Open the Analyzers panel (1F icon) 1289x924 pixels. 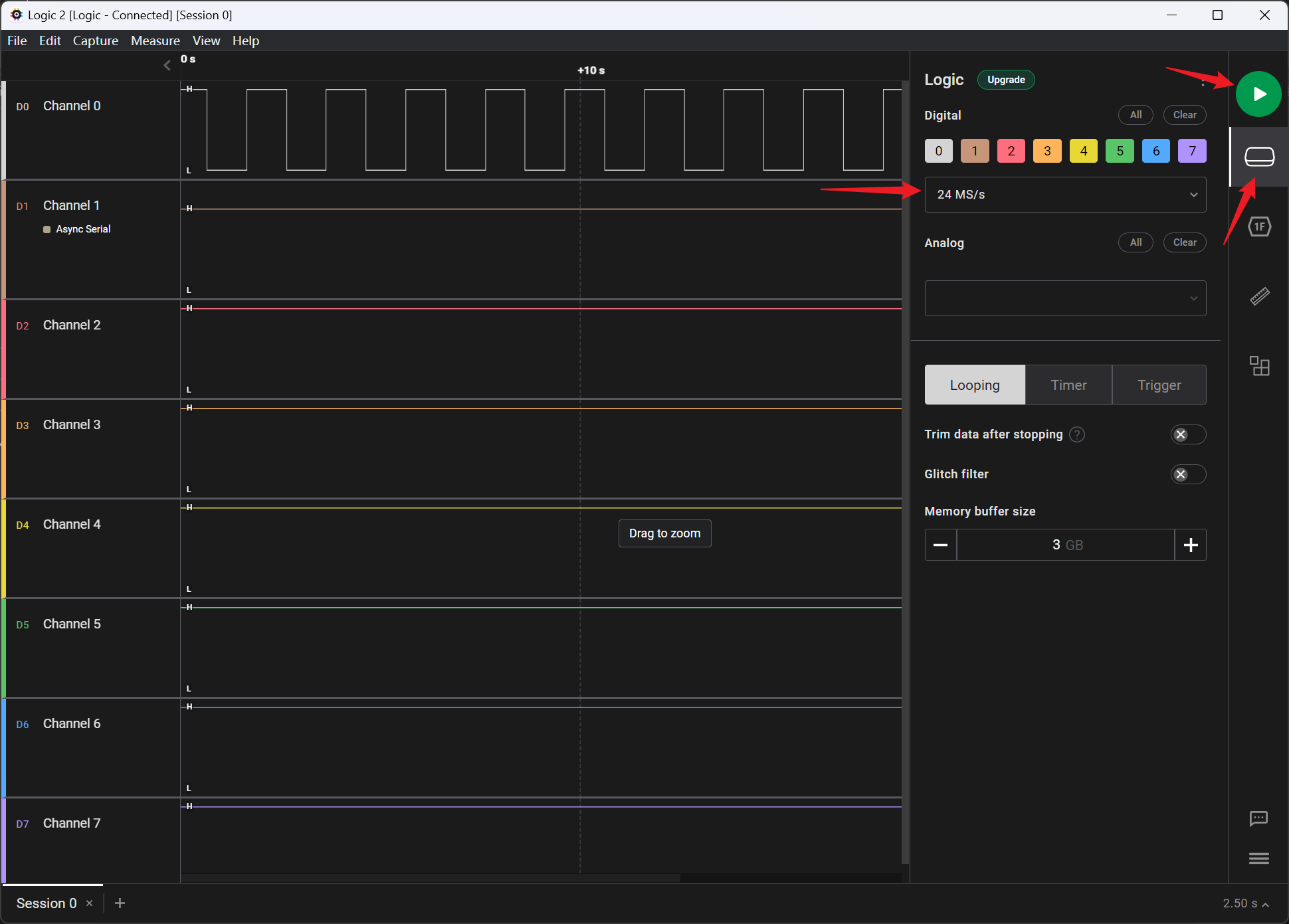(x=1259, y=227)
